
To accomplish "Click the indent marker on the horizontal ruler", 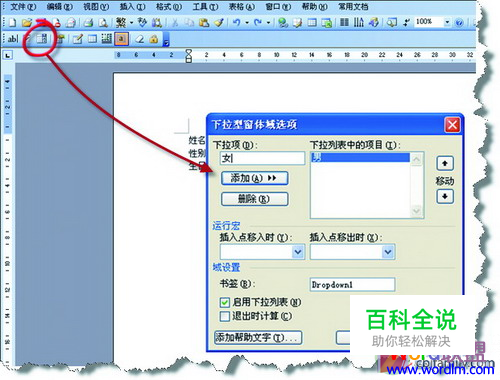I will coord(188,56).
